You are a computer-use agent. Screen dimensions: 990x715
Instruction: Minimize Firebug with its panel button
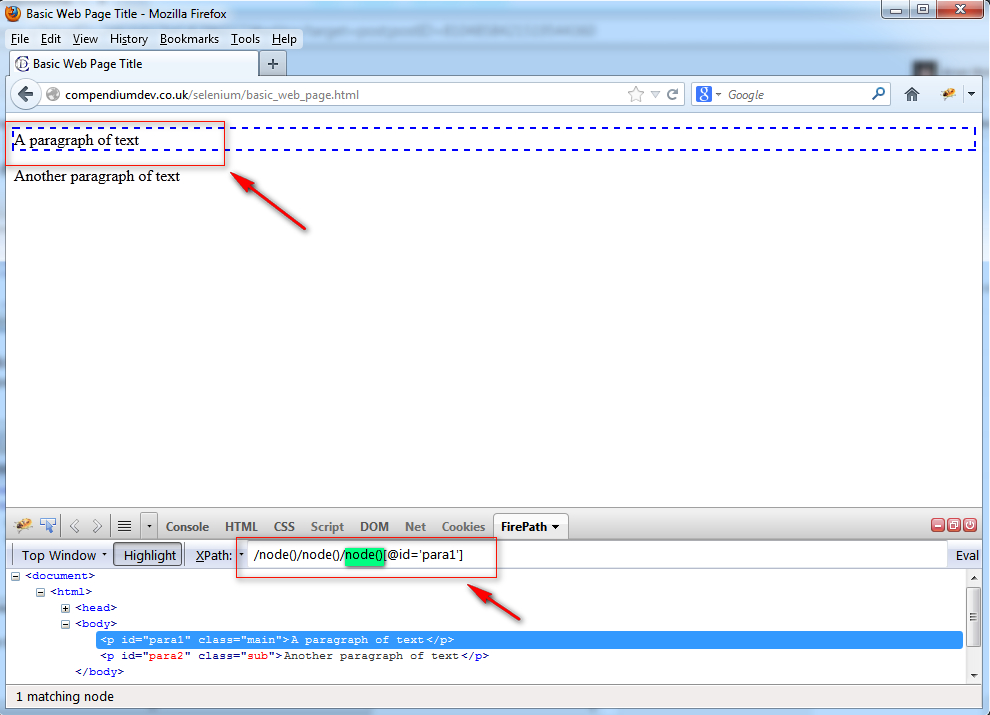point(938,524)
